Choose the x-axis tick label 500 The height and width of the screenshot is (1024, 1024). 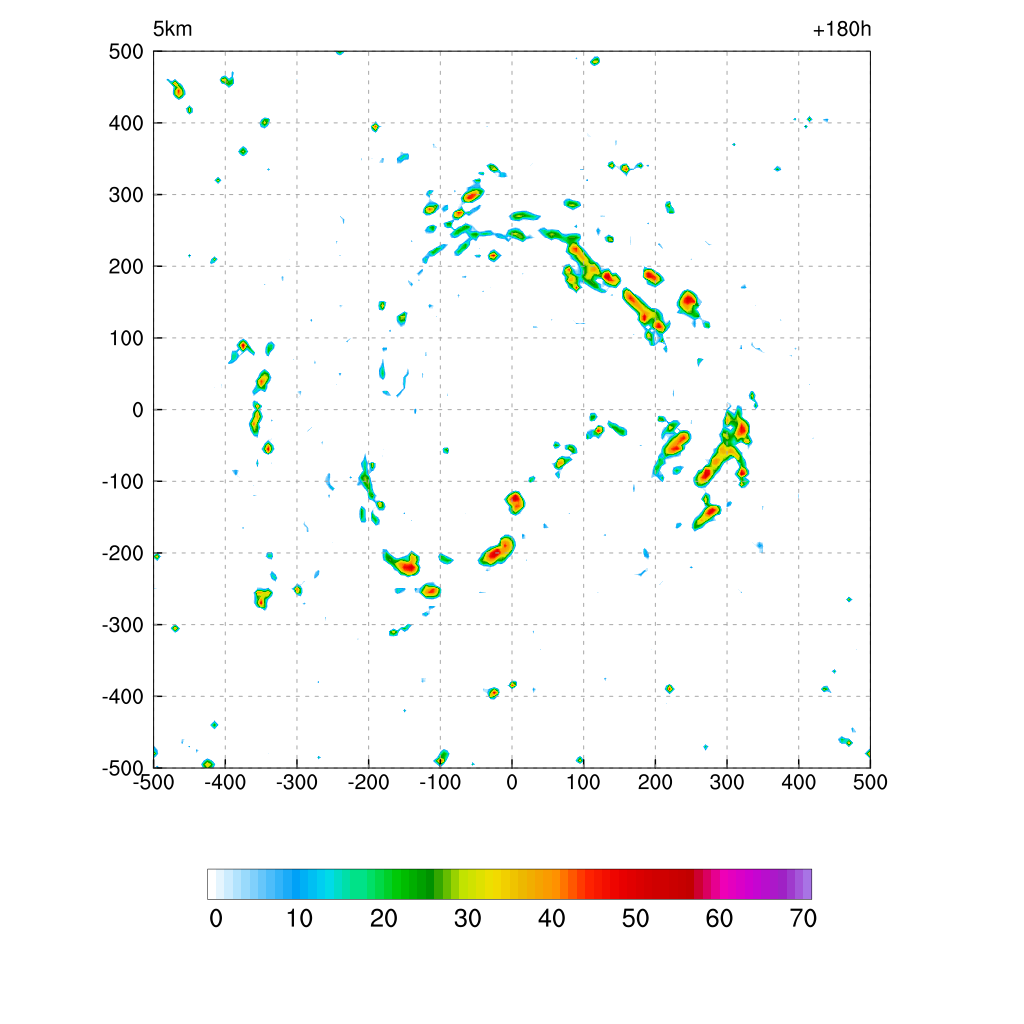click(870, 782)
